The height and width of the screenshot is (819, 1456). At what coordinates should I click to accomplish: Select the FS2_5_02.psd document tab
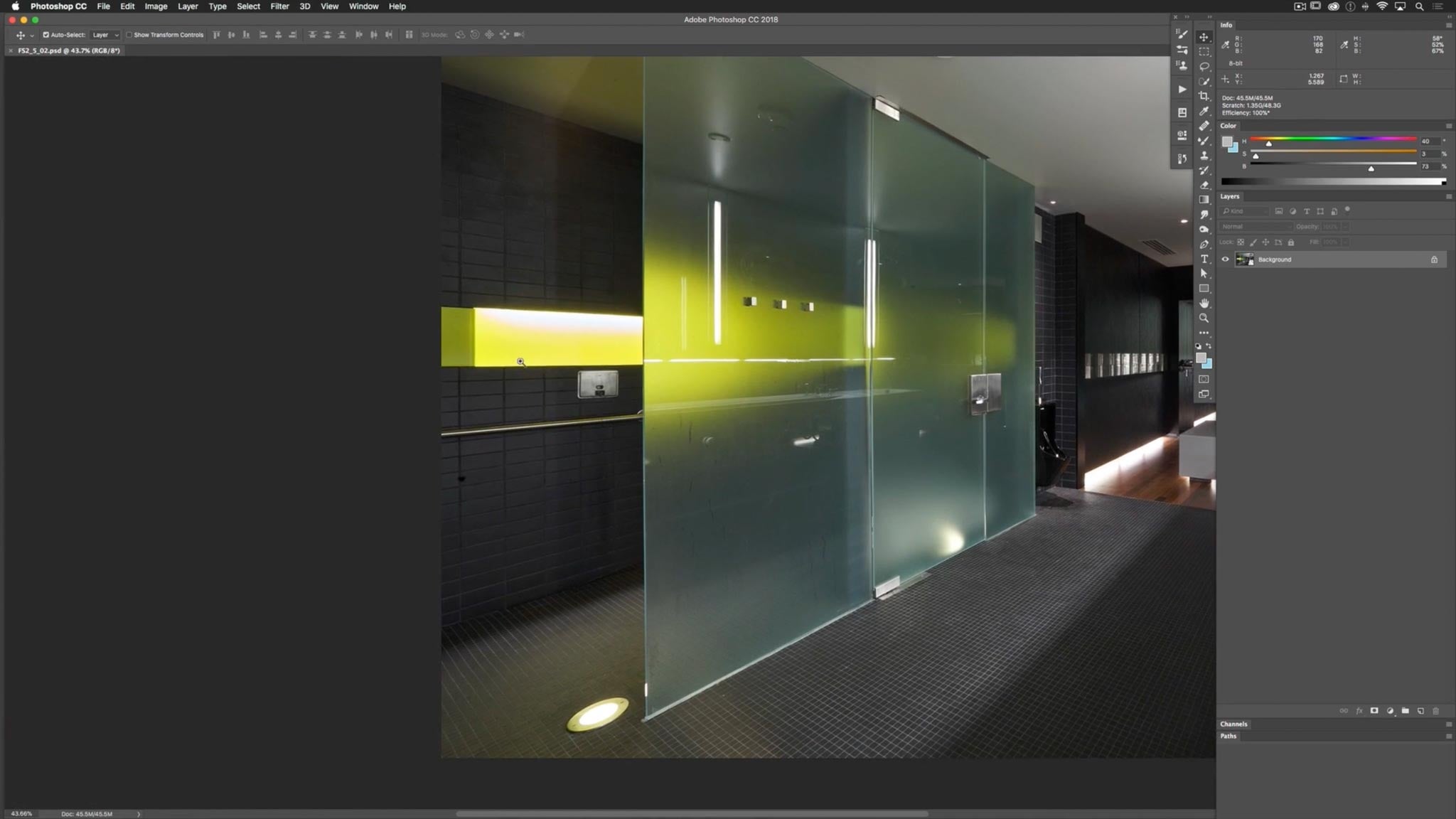click(x=69, y=51)
